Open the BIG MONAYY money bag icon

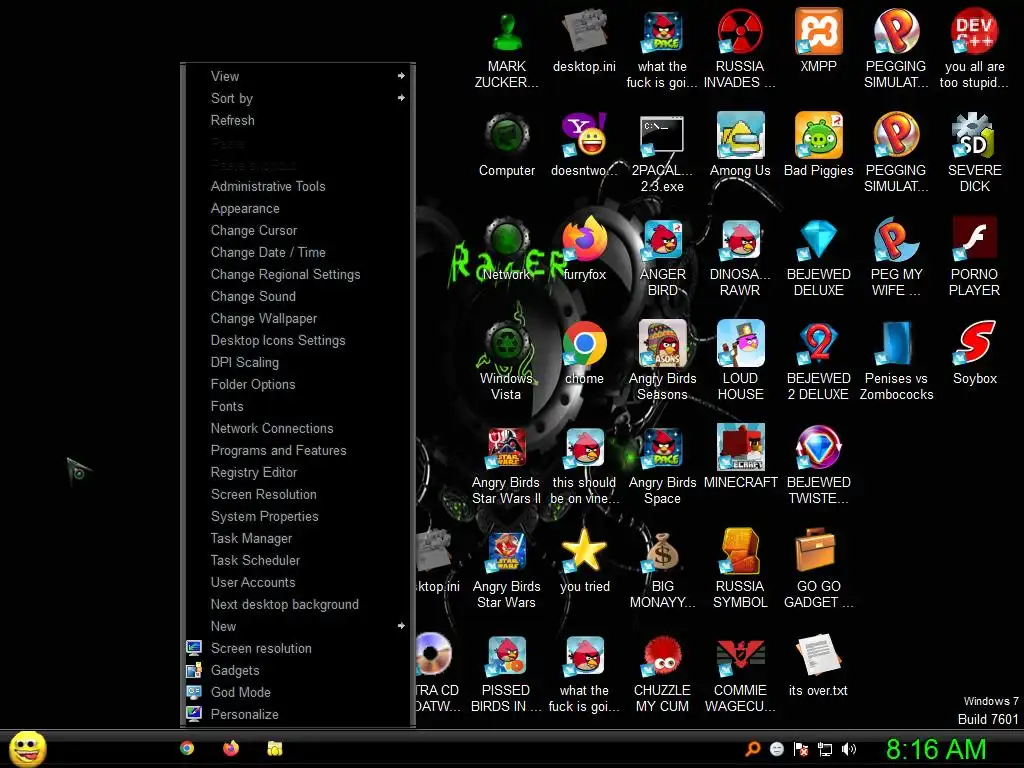tap(662, 569)
